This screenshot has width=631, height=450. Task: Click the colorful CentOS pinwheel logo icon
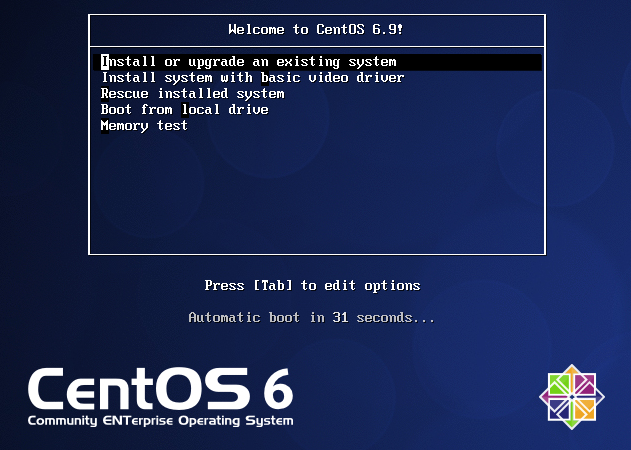click(572, 397)
